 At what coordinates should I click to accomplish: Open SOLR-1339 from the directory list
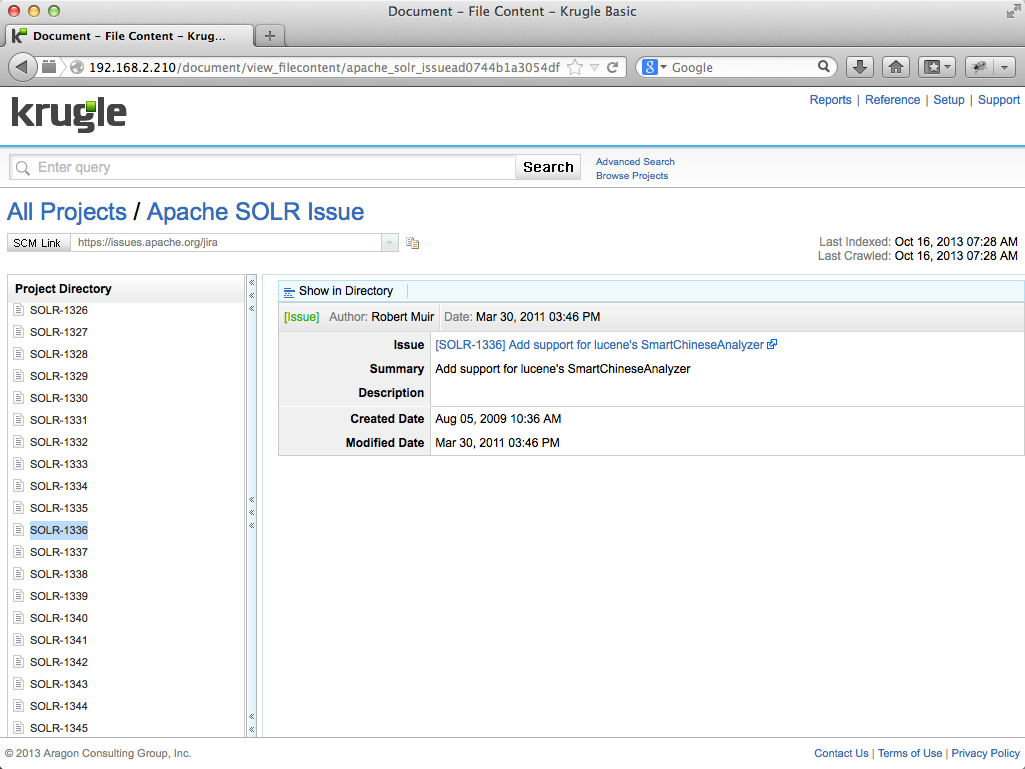pos(59,596)
